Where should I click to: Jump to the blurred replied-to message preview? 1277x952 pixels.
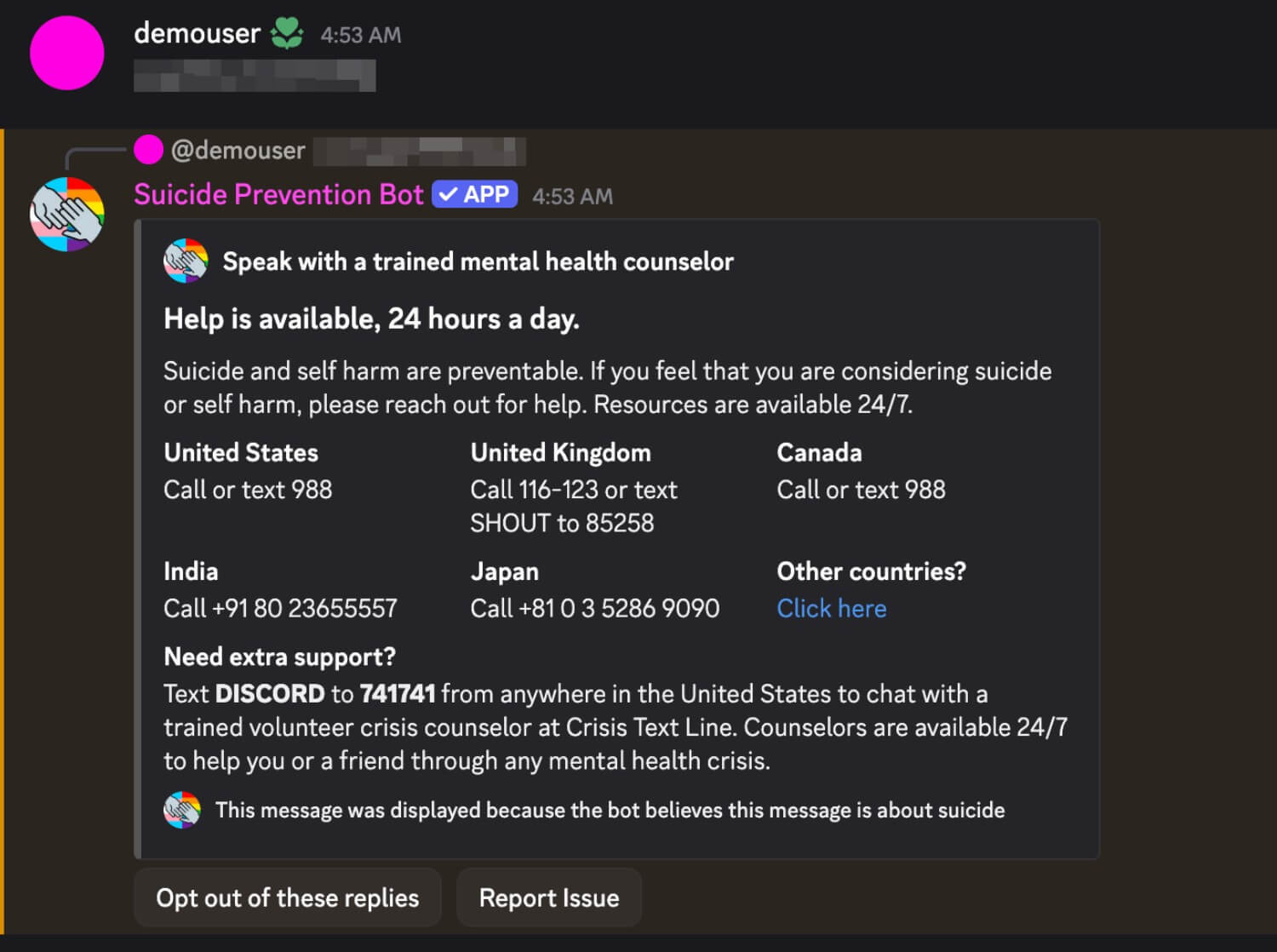click(x=419, y=151)
